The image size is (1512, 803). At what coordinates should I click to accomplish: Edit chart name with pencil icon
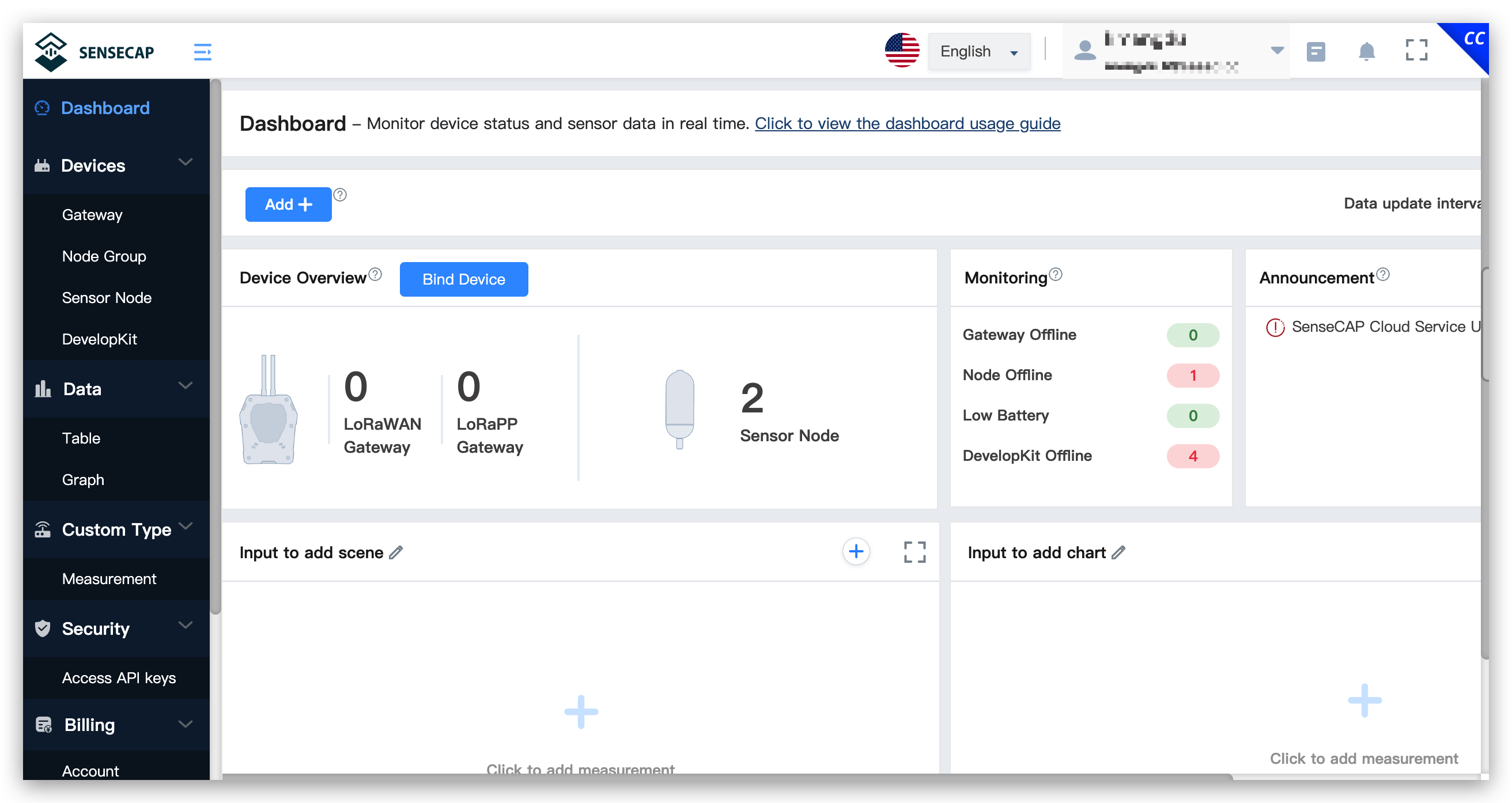click(x=1119, y=552)
